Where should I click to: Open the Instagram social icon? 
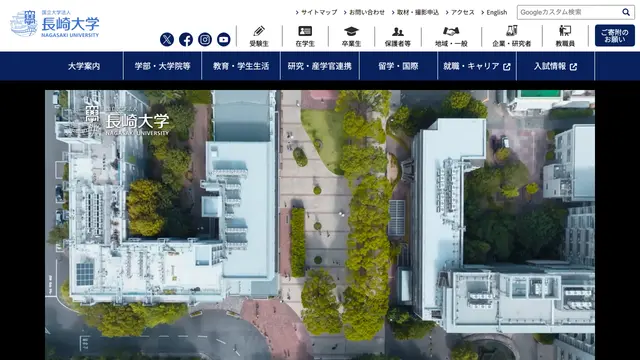[x=205, y=40]
